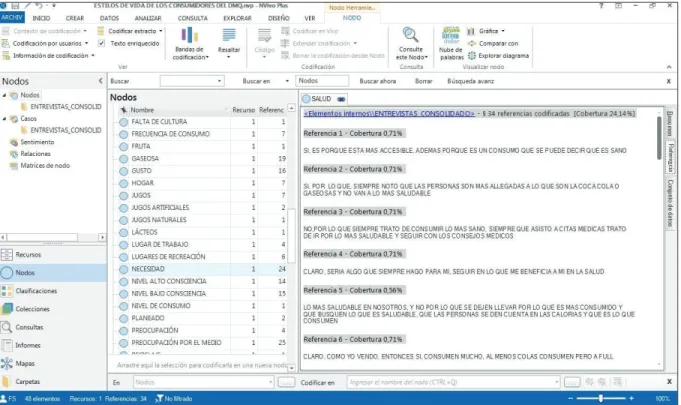Select Sentimiento in the node tree
The image size is (681, 405).
coord(37,142)
